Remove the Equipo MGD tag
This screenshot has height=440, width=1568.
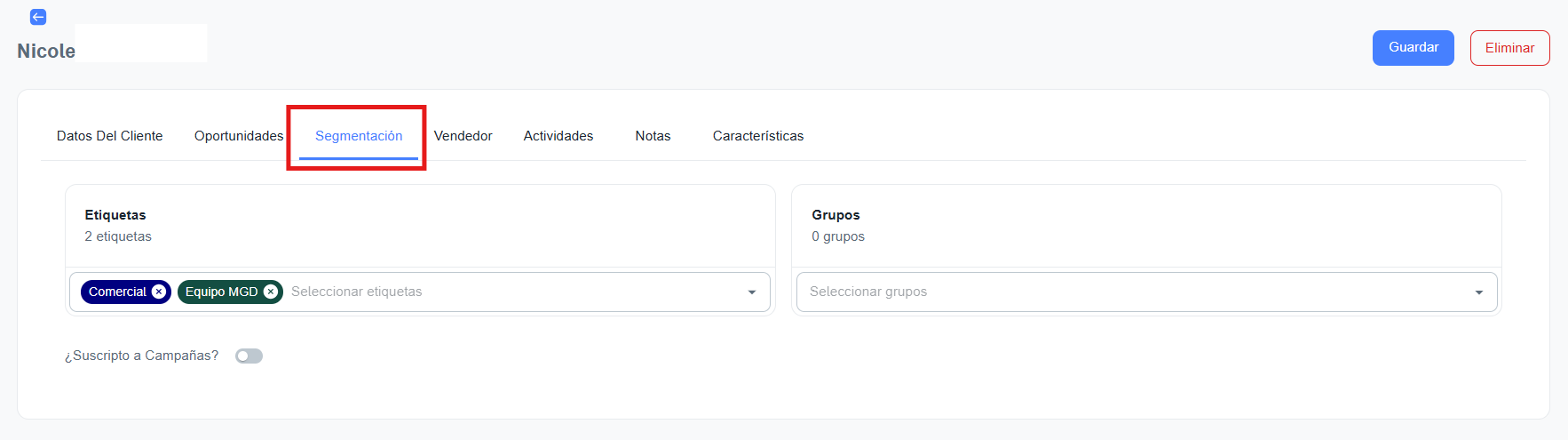[271, 292]
